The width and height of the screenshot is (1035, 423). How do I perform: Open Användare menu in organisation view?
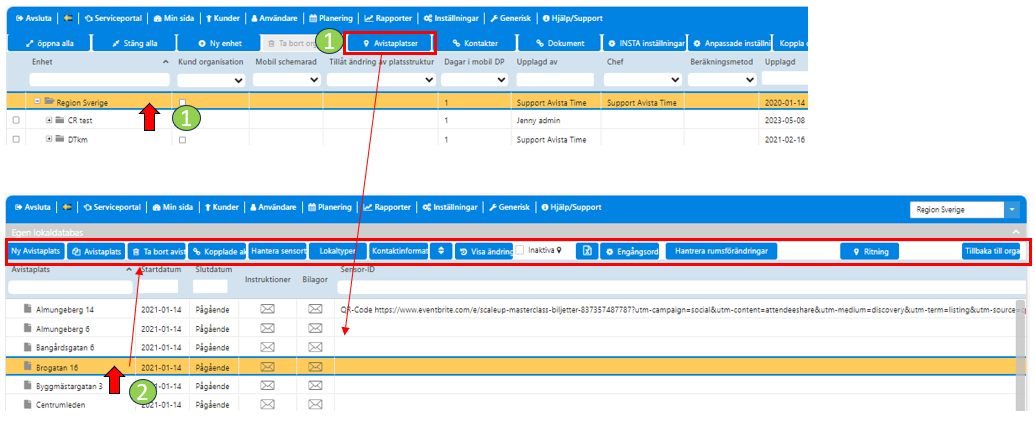coord(273,19)
